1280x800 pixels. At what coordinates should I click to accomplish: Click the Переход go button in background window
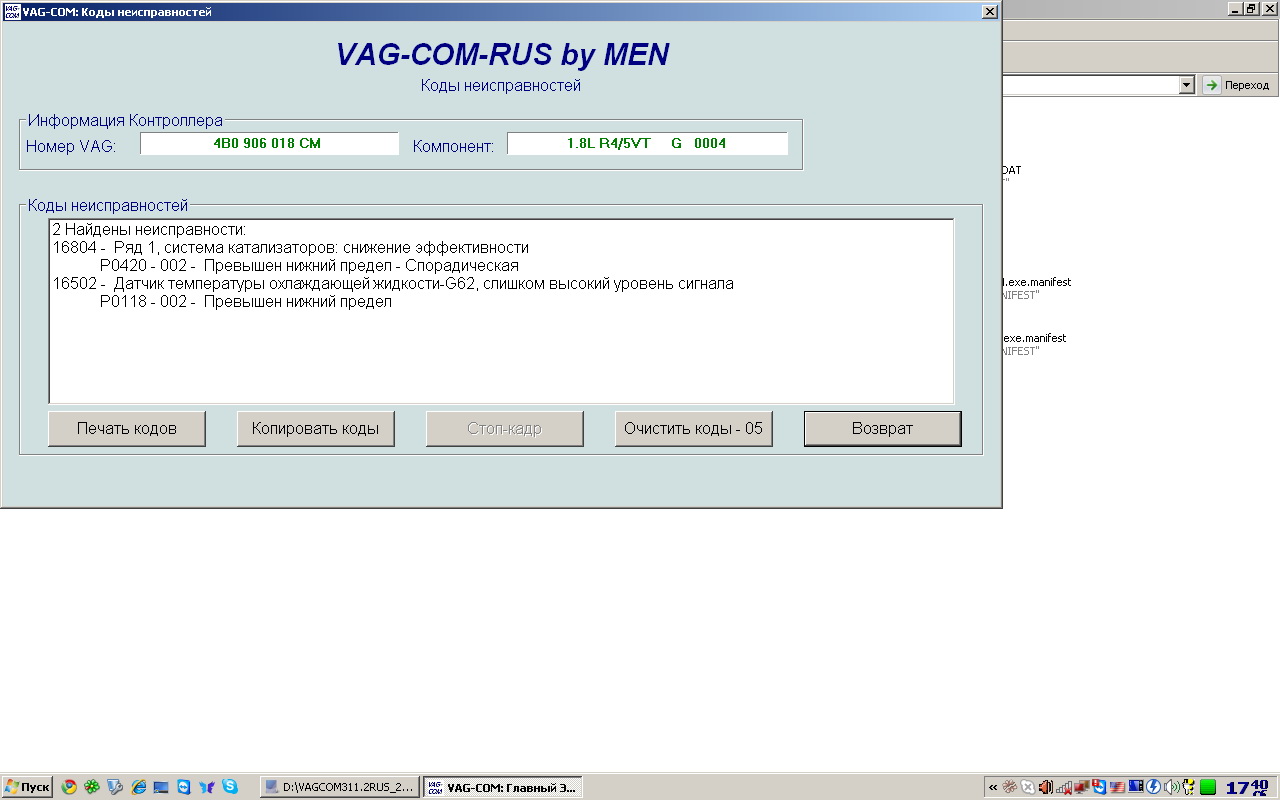click(1239, 85)
